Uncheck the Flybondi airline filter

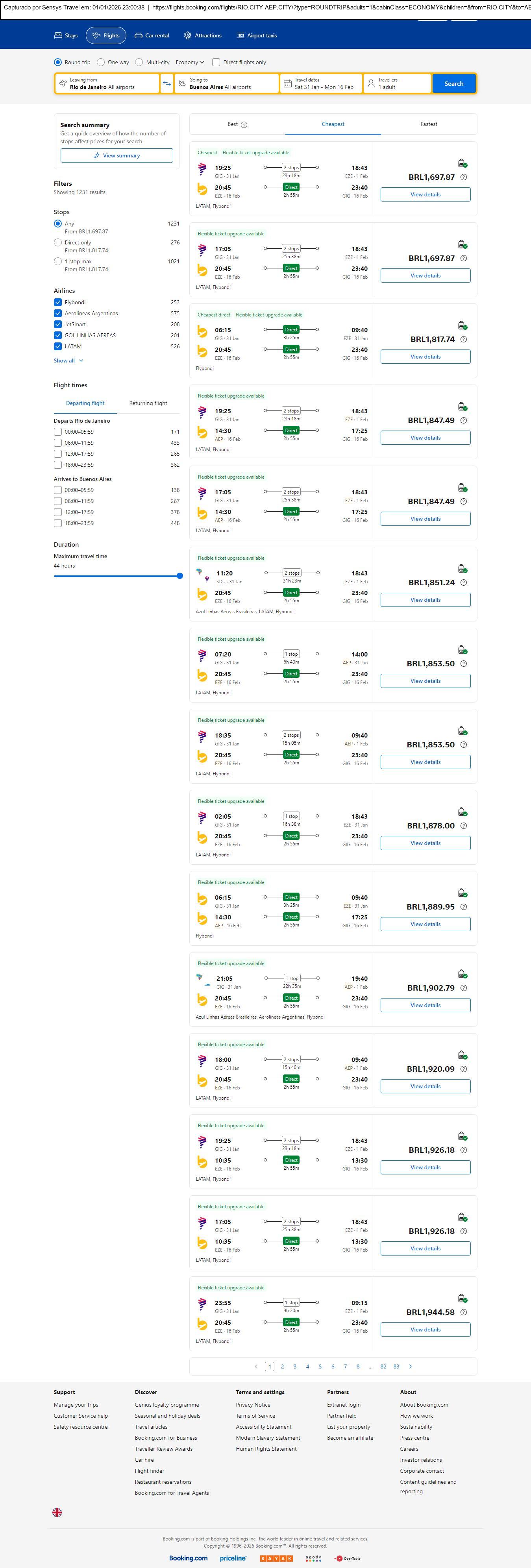point(58,303)
